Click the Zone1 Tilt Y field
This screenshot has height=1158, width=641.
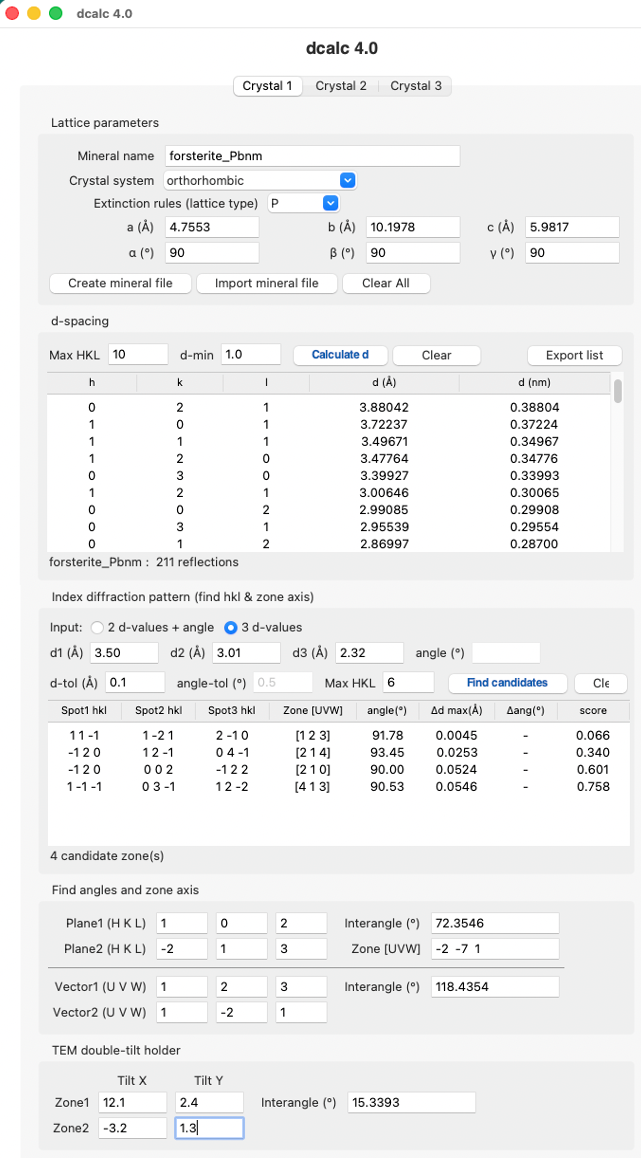point(209,1103)
